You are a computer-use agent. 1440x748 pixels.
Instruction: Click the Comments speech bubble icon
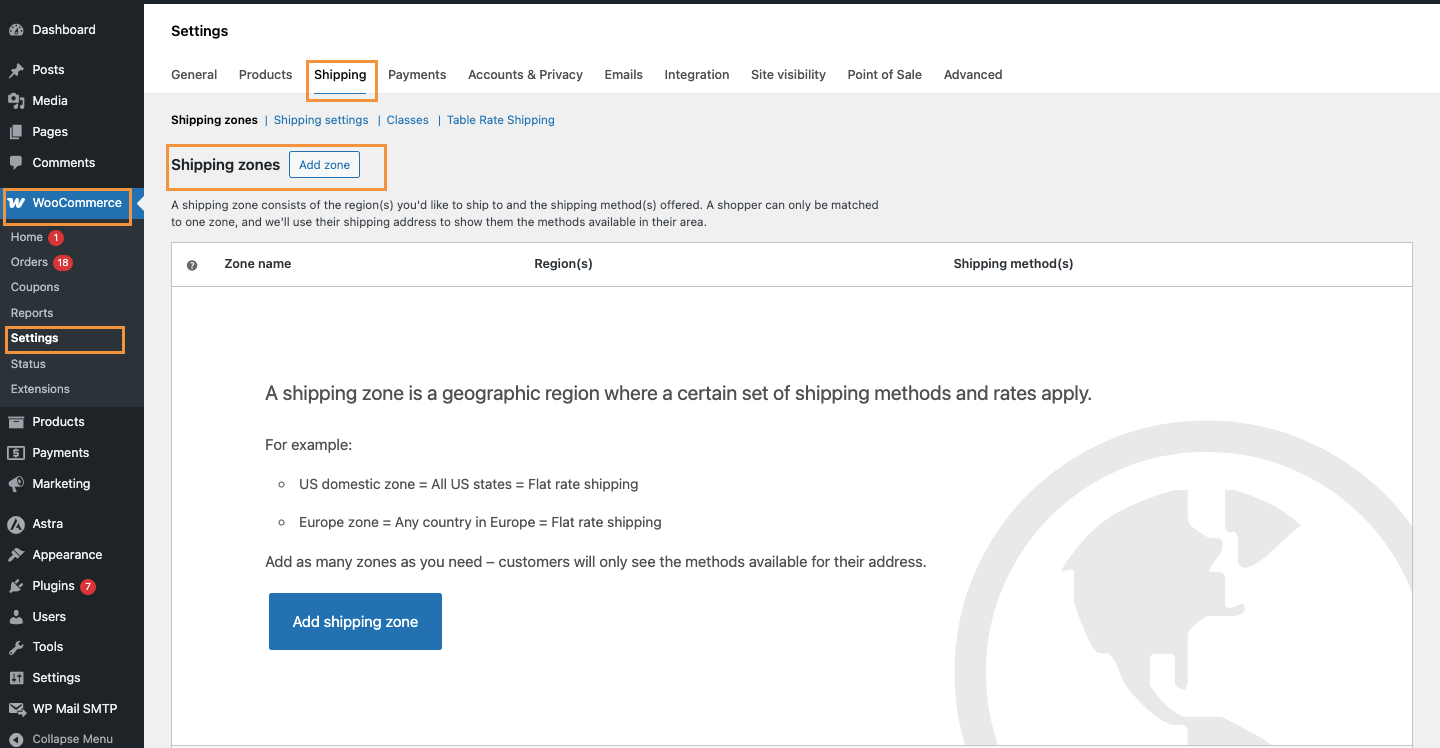click(x=16, y=162)
